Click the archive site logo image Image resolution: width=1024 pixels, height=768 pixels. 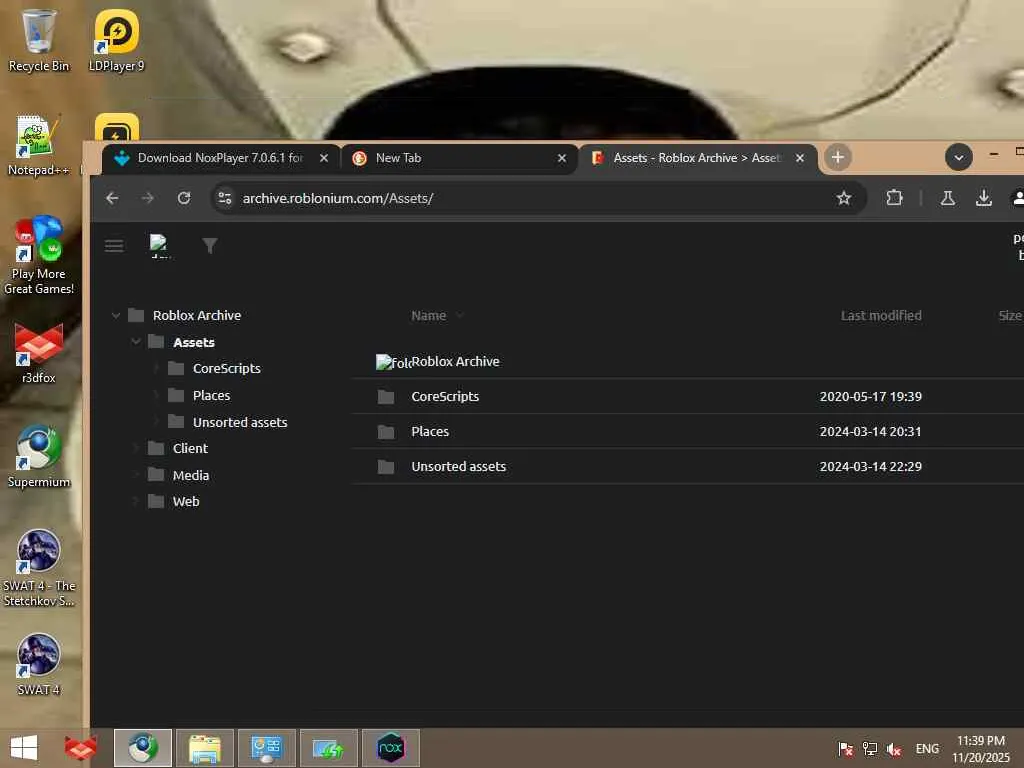click(x=160, y=246)
